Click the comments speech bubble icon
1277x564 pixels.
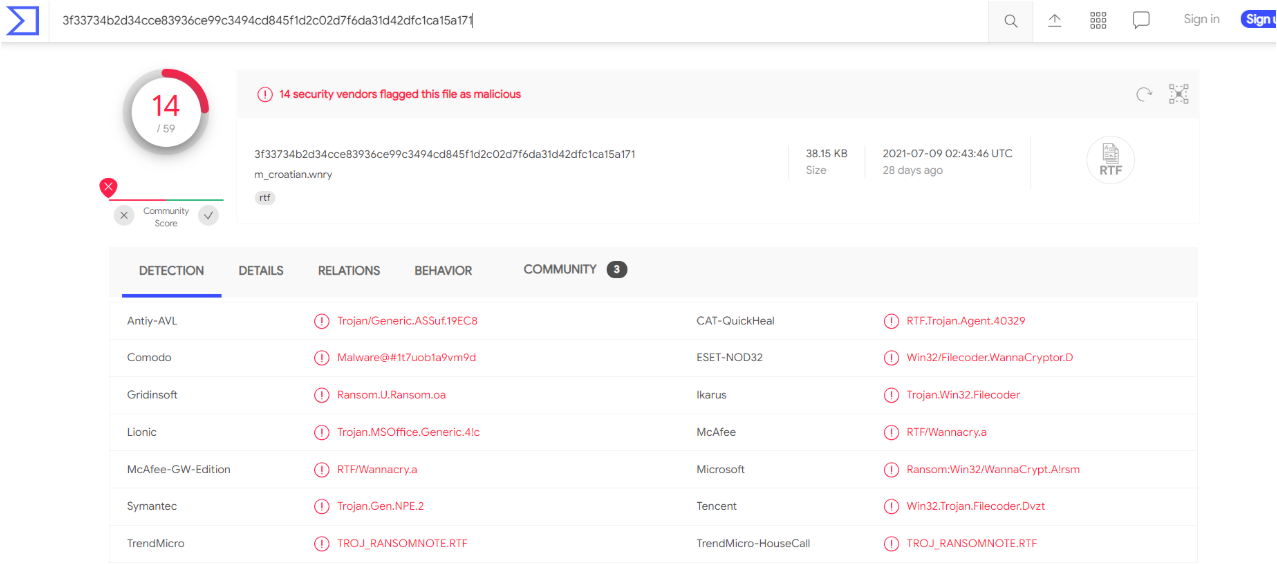tap(1141, 20)
